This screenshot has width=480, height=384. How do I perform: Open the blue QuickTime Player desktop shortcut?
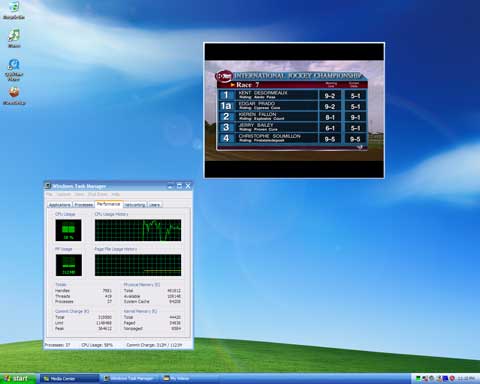click(14, 69)
